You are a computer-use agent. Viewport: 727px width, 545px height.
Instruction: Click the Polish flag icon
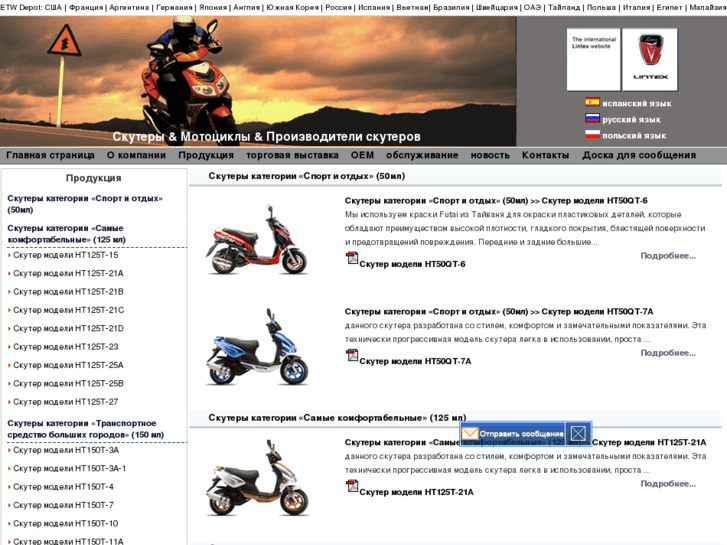(592, 134)
